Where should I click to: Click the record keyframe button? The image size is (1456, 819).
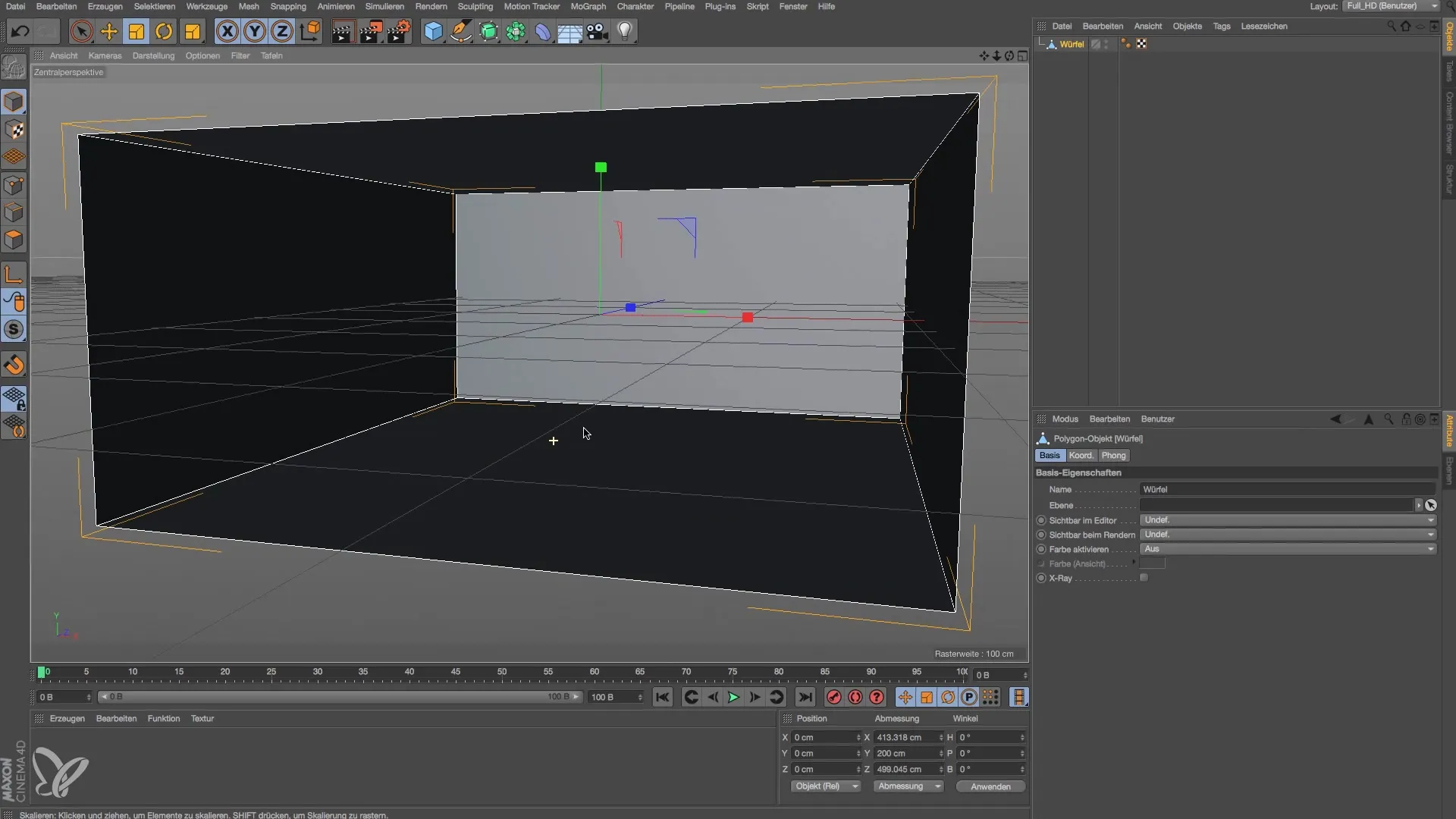click(x=834, y=697)
